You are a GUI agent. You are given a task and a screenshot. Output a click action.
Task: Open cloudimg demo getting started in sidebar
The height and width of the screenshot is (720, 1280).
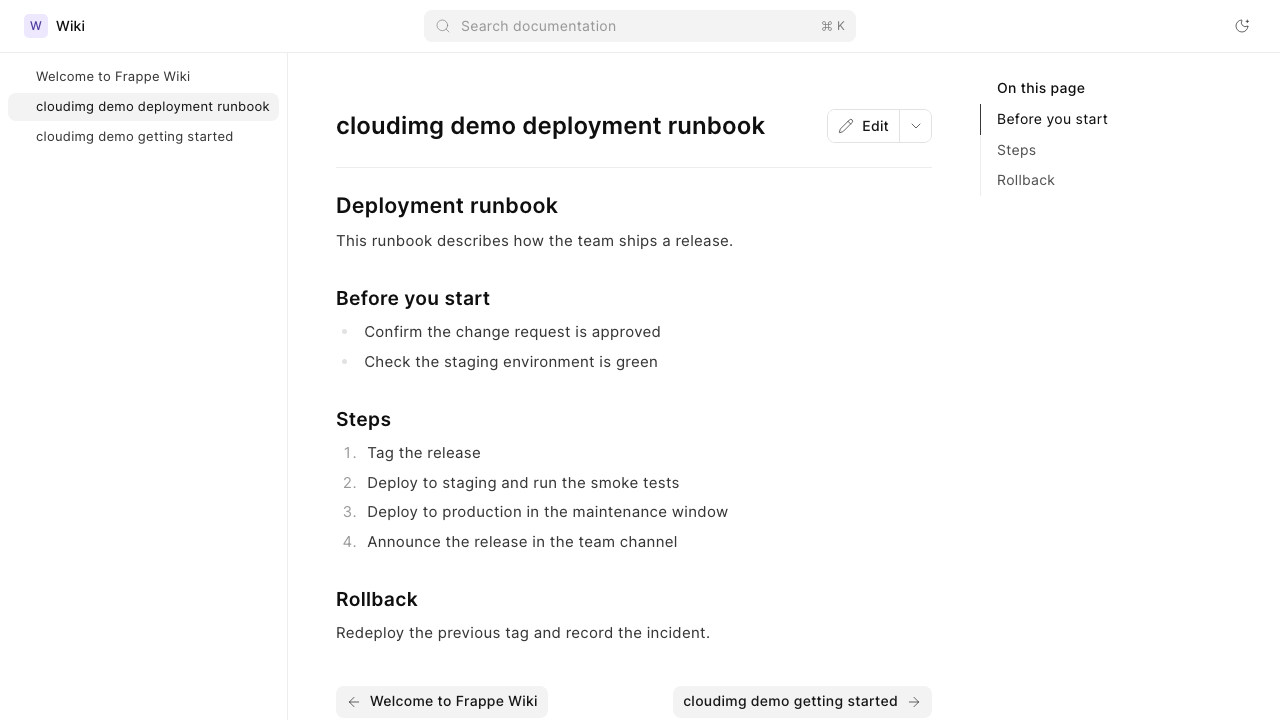coord(143,137)
